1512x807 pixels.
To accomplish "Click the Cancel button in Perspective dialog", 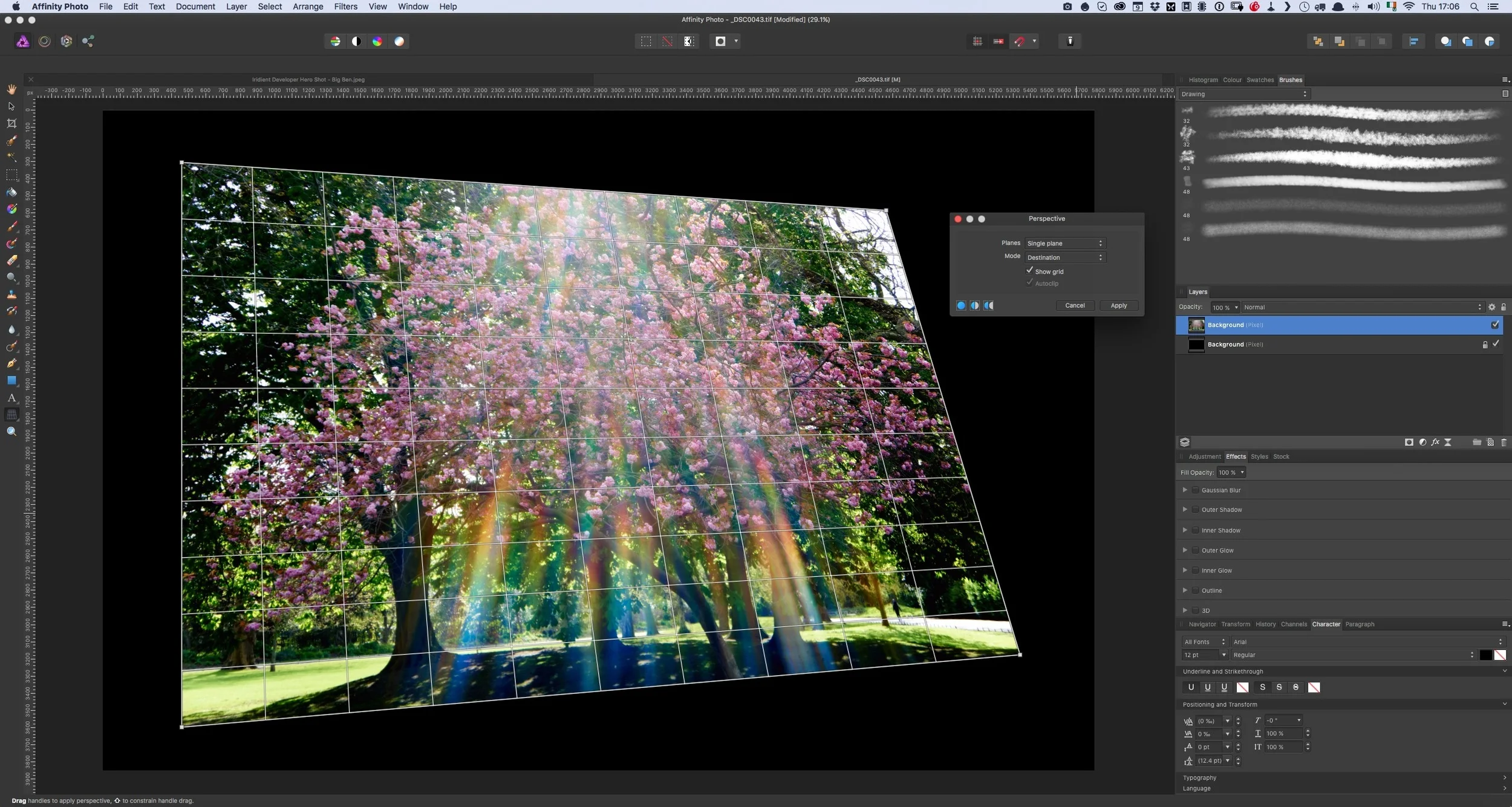I will point(1075,305).
